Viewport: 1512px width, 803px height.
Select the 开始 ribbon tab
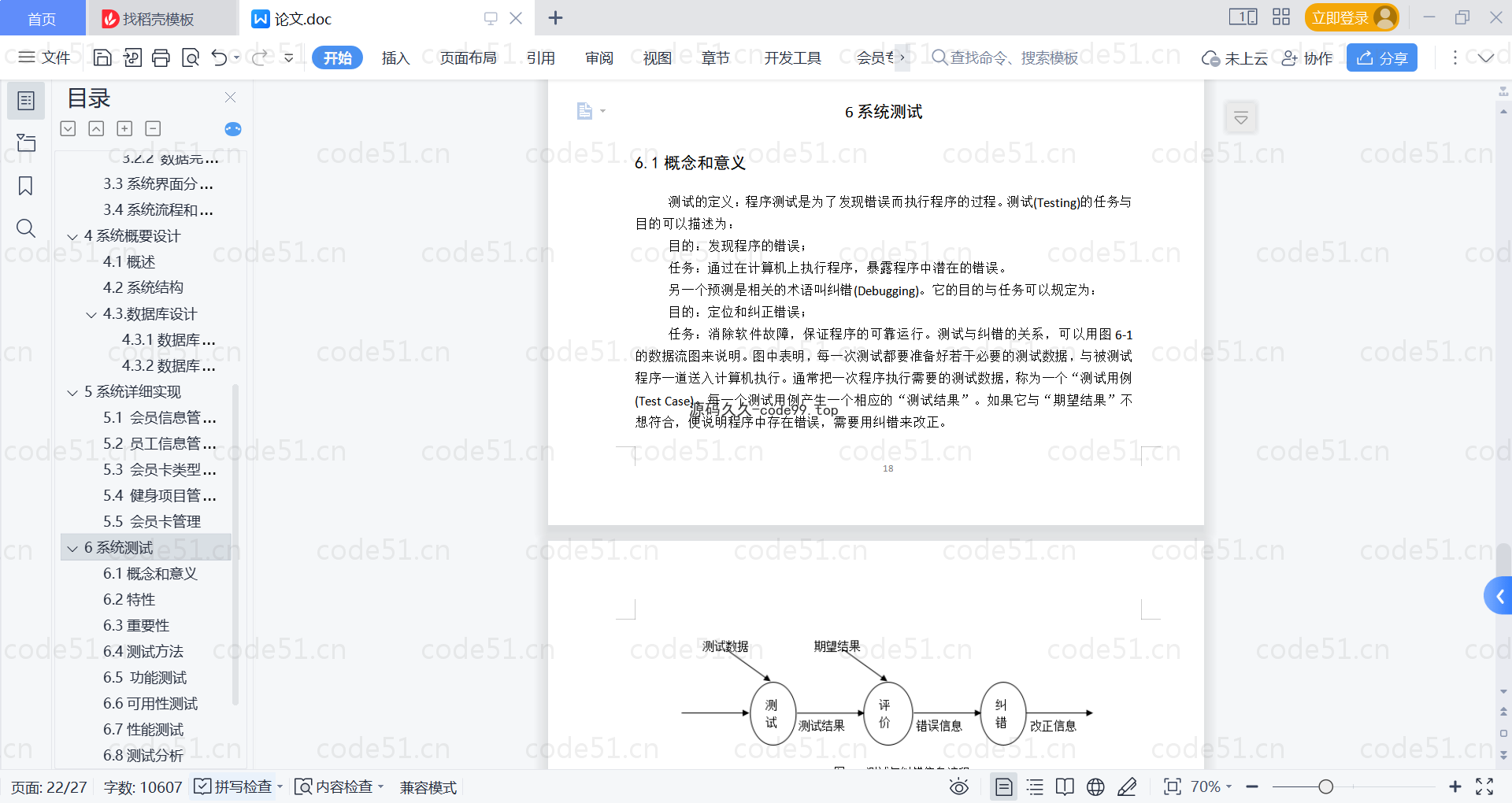(x=337, y=57)
